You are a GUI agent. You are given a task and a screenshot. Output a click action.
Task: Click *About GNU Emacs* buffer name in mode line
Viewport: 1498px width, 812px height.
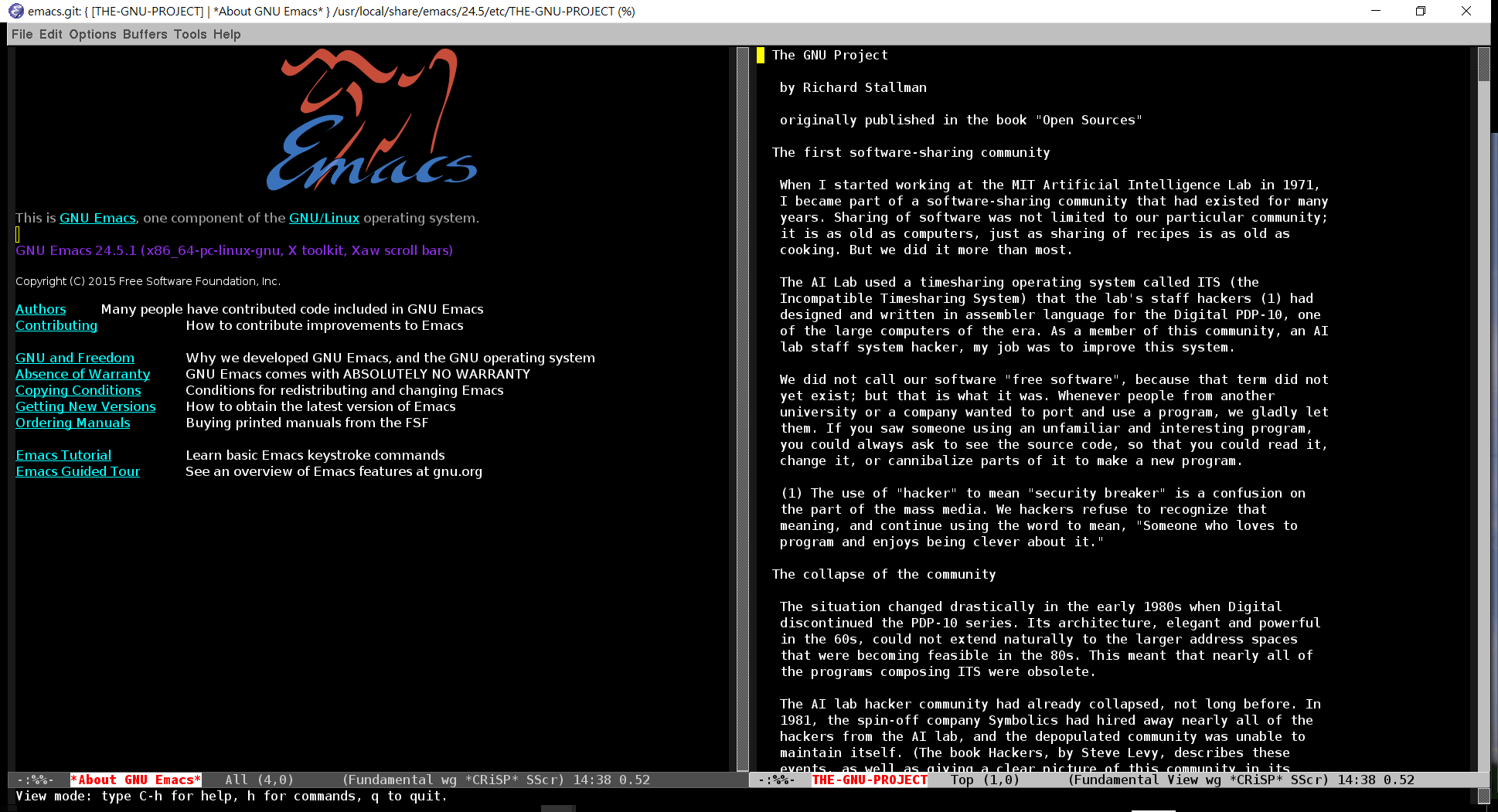click(135, 780)
